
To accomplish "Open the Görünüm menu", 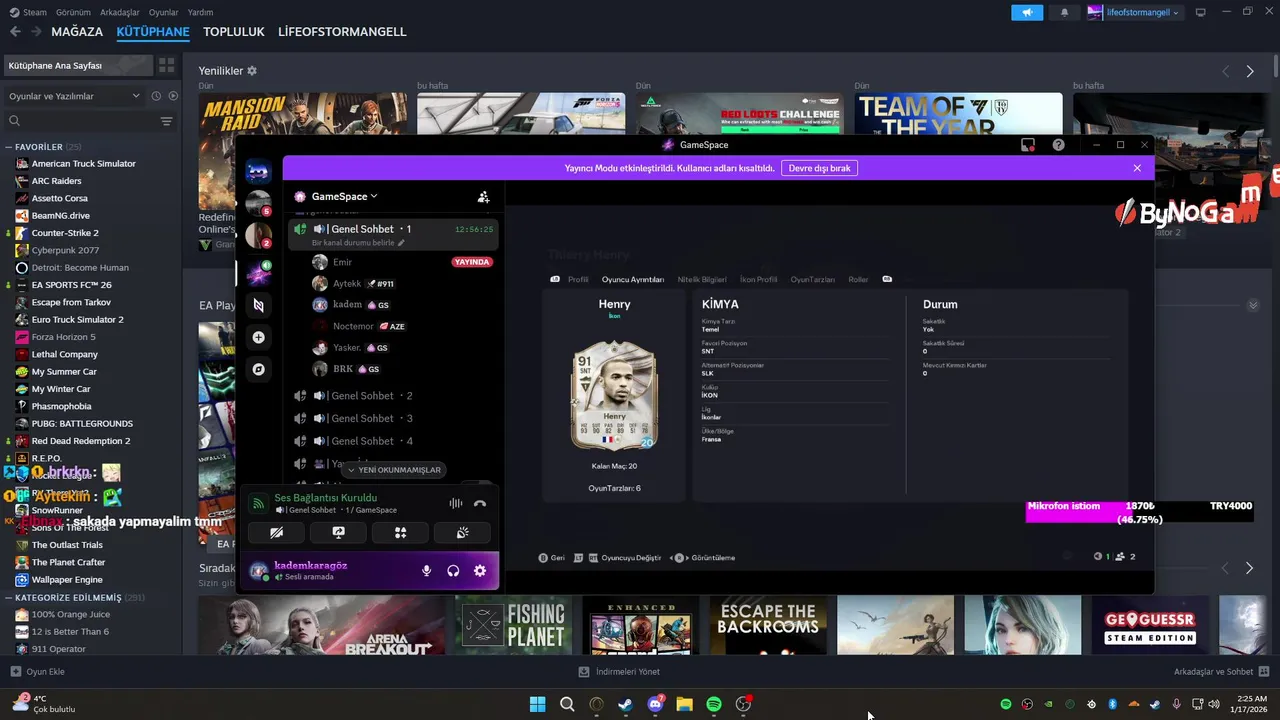I will tap(73, 12).
